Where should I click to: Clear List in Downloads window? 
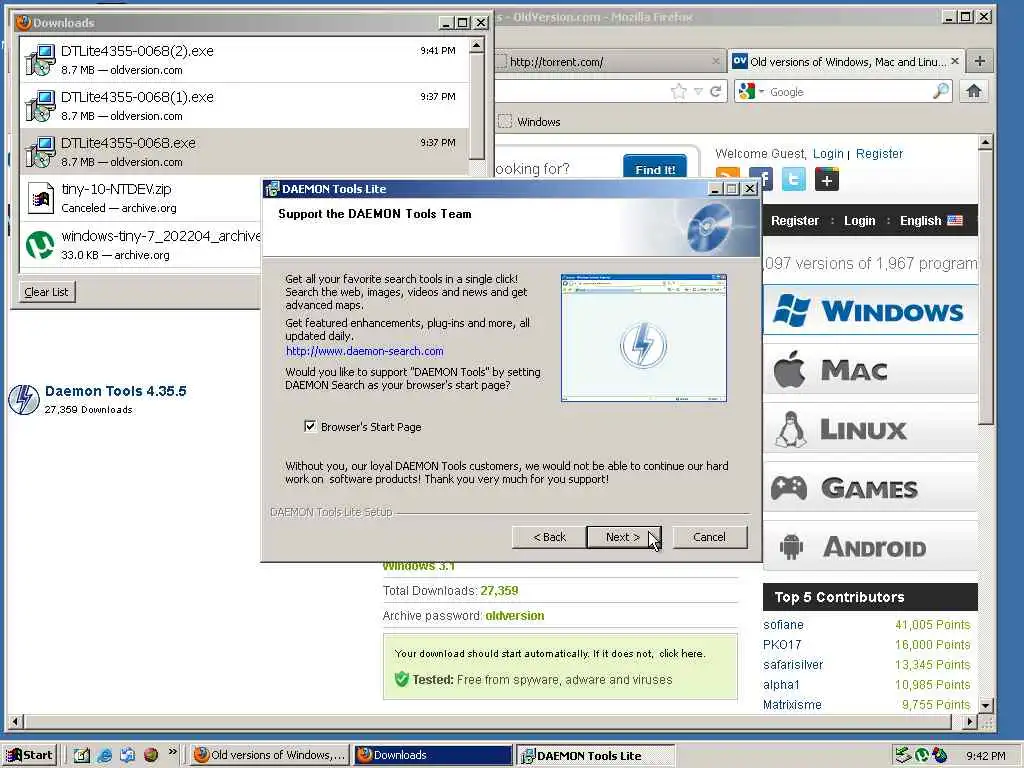click(x=46, y=292)
